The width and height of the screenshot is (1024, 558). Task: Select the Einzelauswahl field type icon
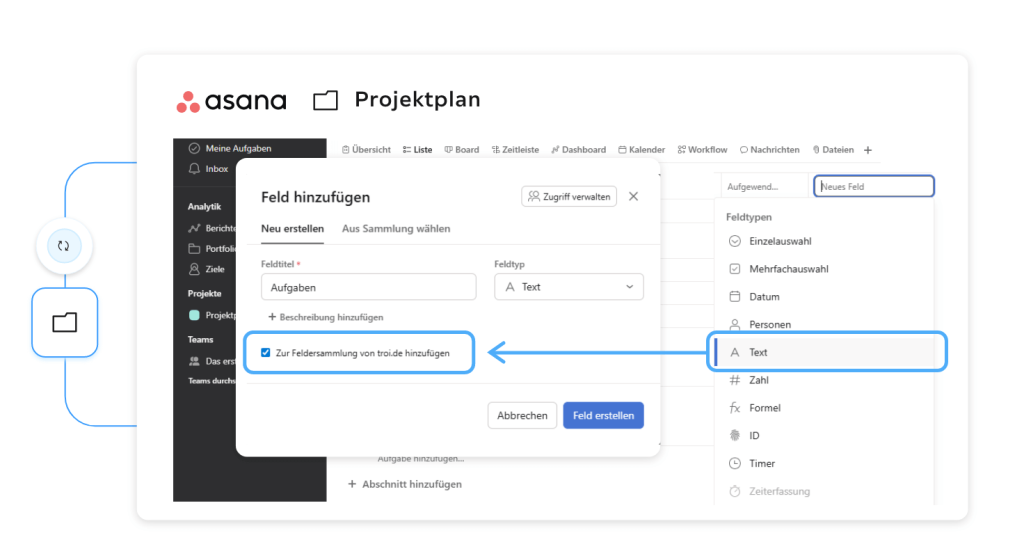[x=735, y=241]
